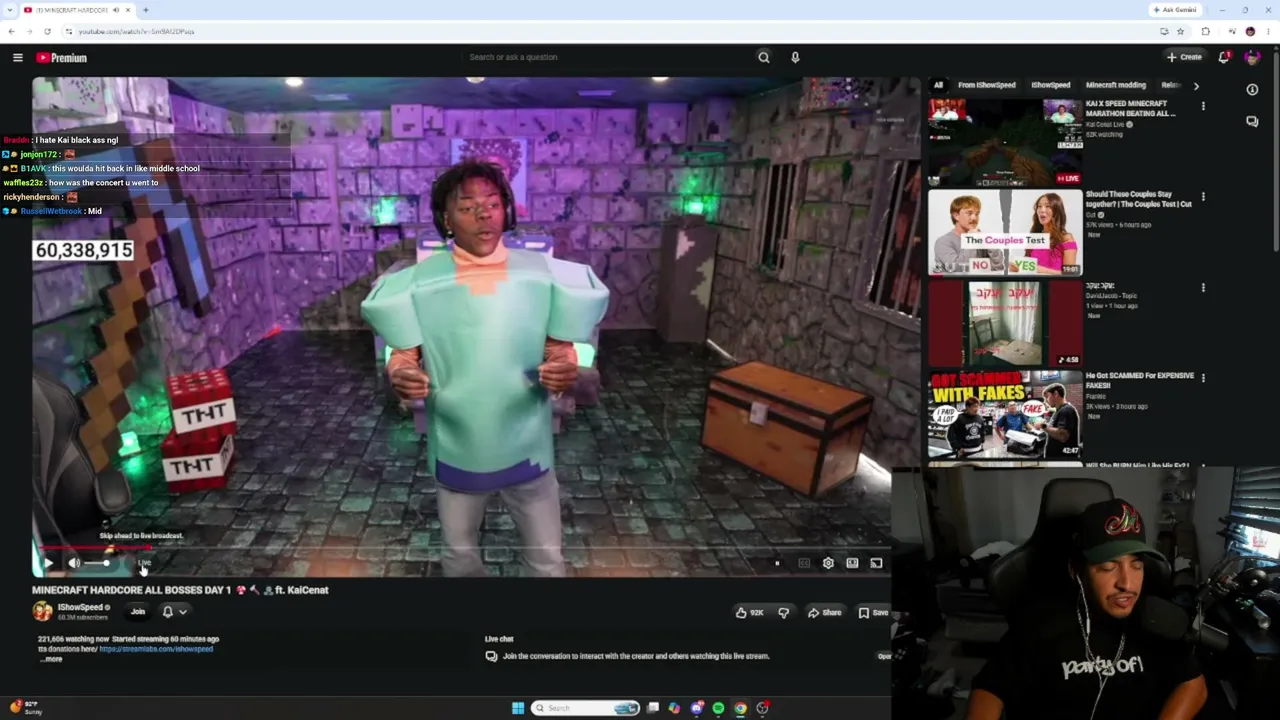The image size is (1280, 720).
Task: Toggle the autoplay switch in the player
Action: (x=777, y=563)
